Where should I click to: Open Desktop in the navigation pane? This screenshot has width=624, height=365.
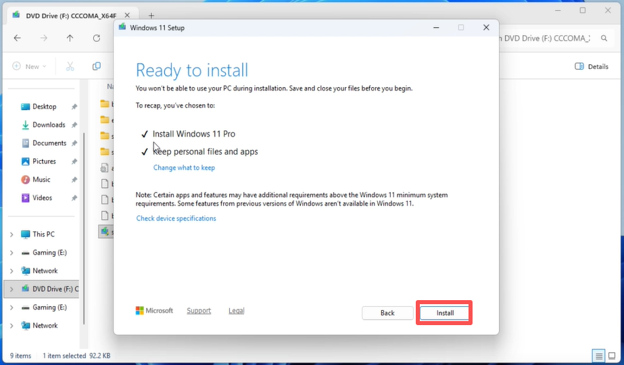click(x=44, y=106)
